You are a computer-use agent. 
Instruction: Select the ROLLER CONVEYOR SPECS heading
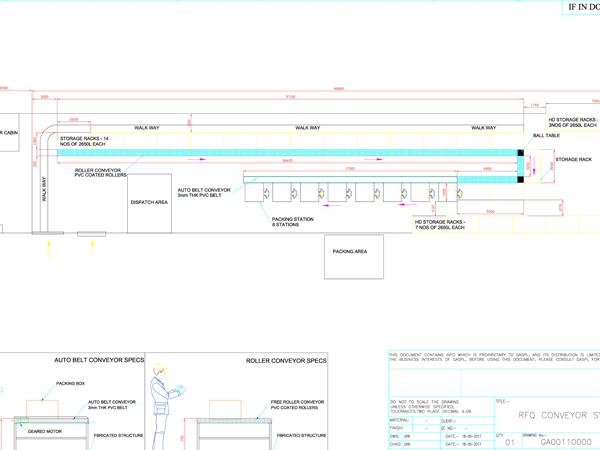[286, 360]
